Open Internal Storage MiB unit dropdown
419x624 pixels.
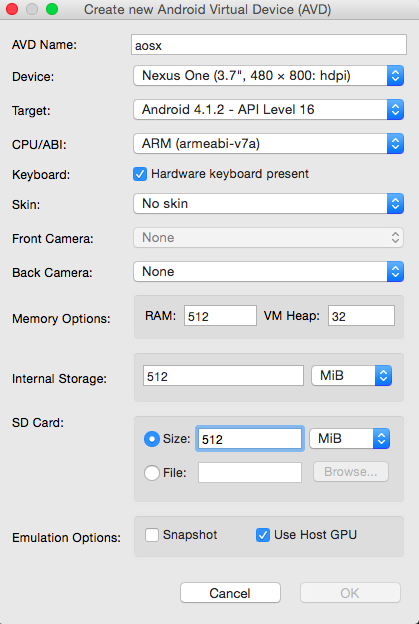click(352, 376)
